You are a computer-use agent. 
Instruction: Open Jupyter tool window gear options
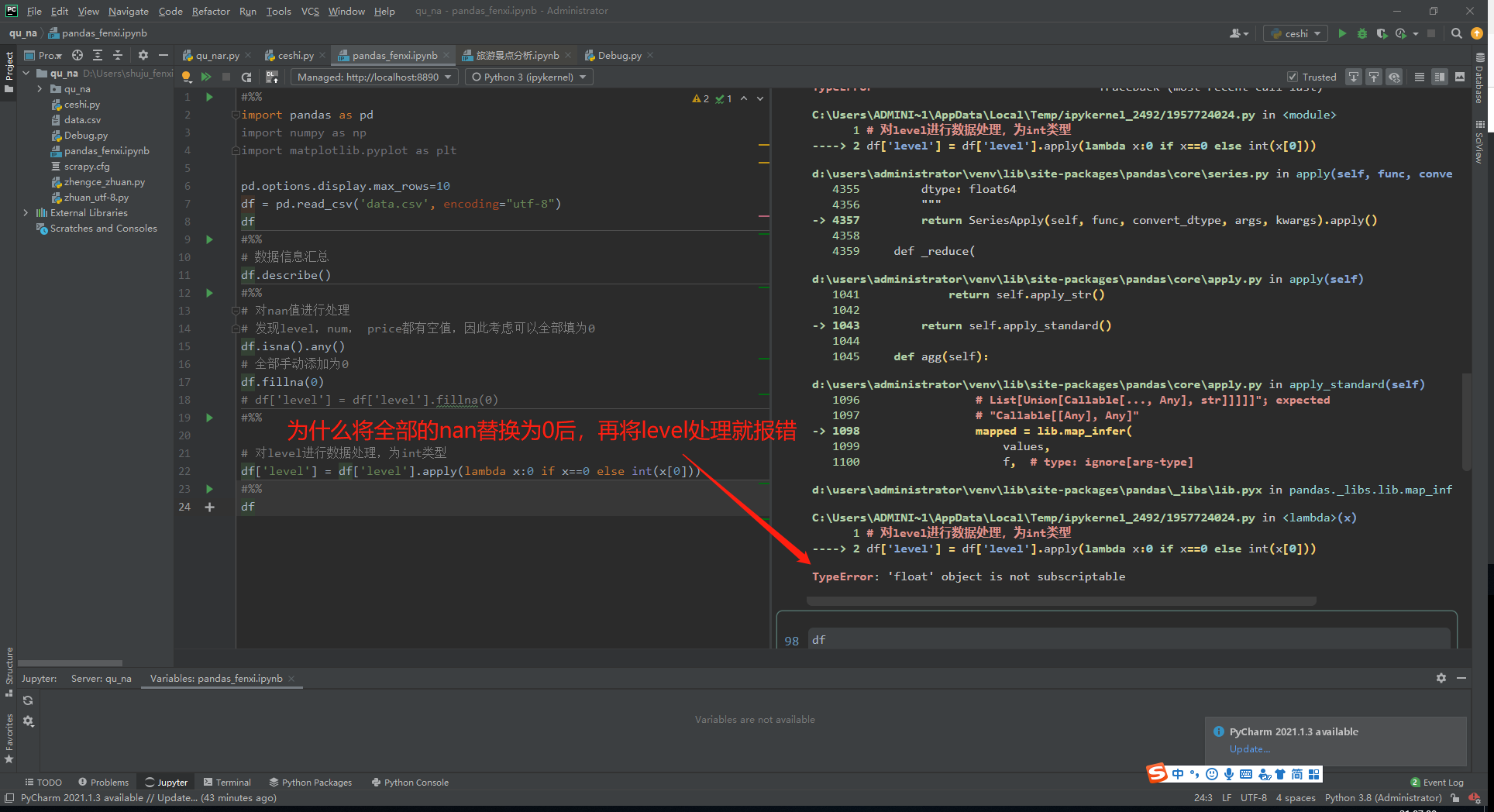point(1441,678)
